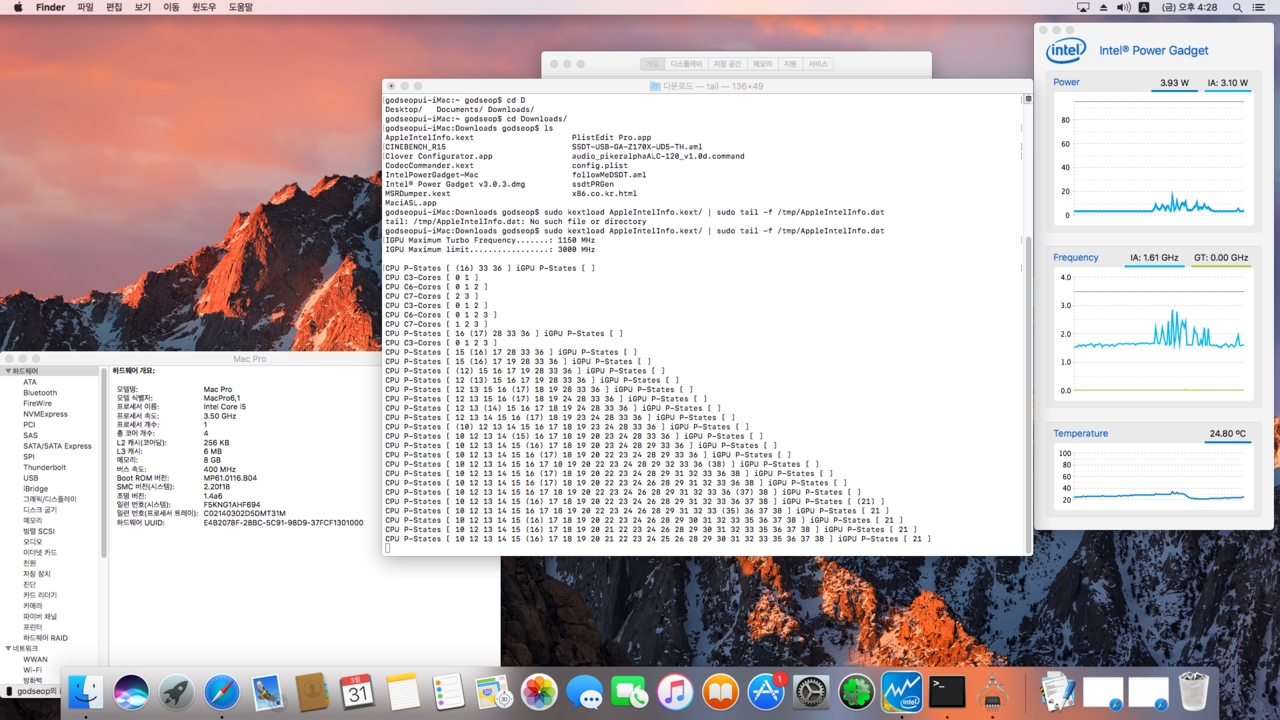Open Intel Power Gadget Dock icon
Screen dimensions: 1280x720
click(x=902, y=692)
